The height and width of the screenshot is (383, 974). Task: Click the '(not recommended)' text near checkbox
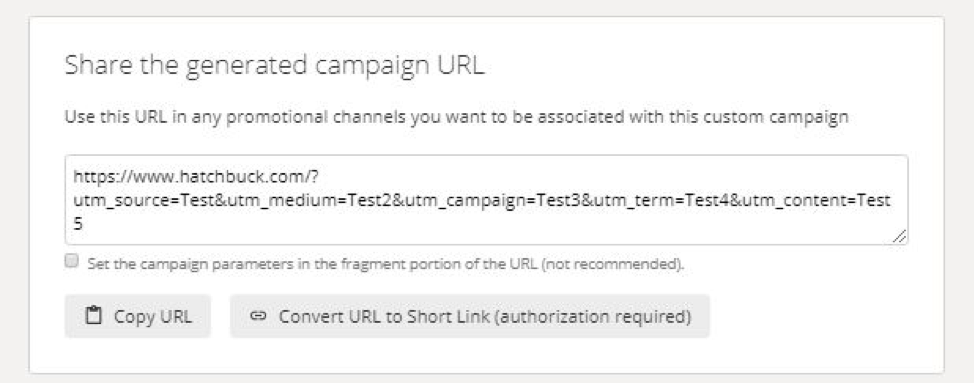(612, 264)
